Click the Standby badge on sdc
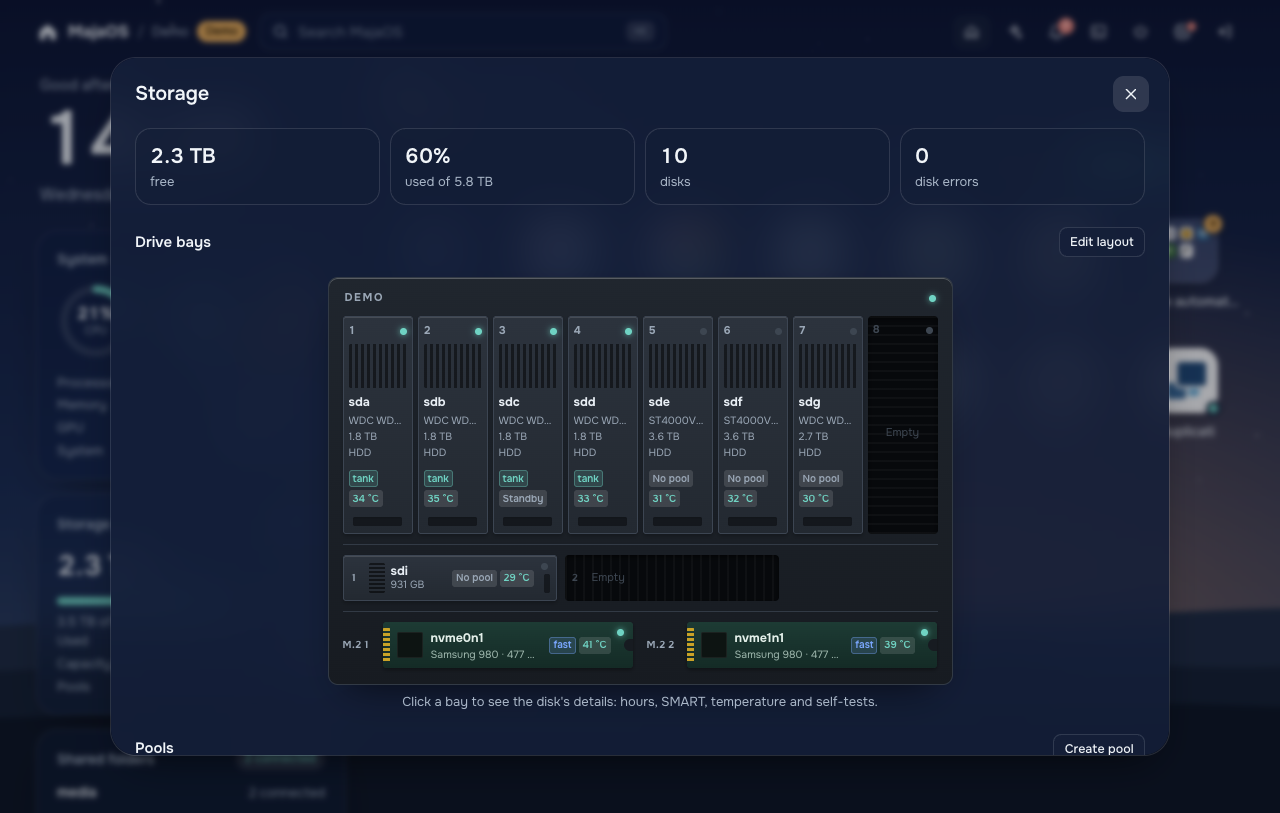The image size is (1280, 813). (523, 499)
